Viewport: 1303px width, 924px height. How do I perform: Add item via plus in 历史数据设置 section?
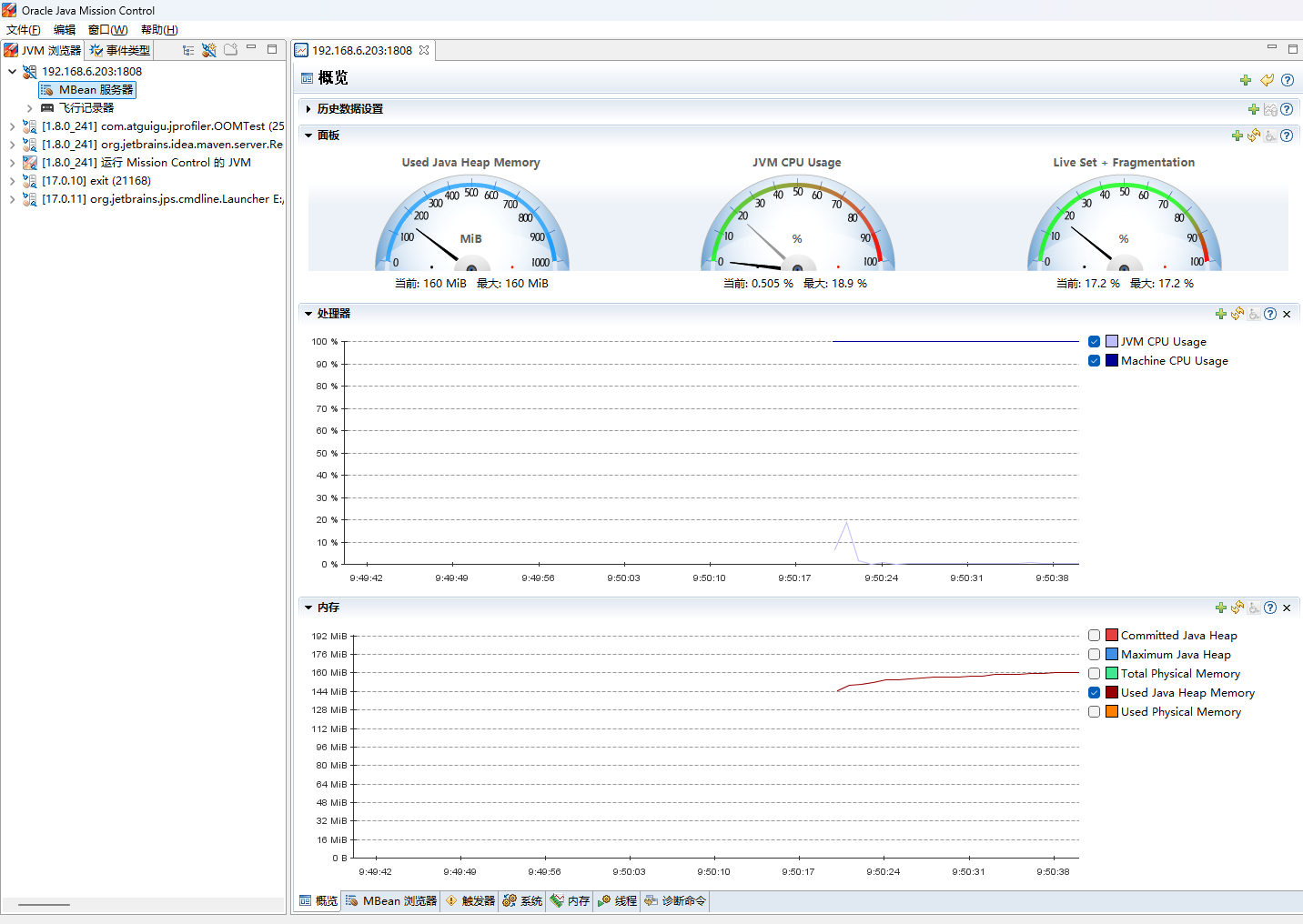pos(1254,109)
